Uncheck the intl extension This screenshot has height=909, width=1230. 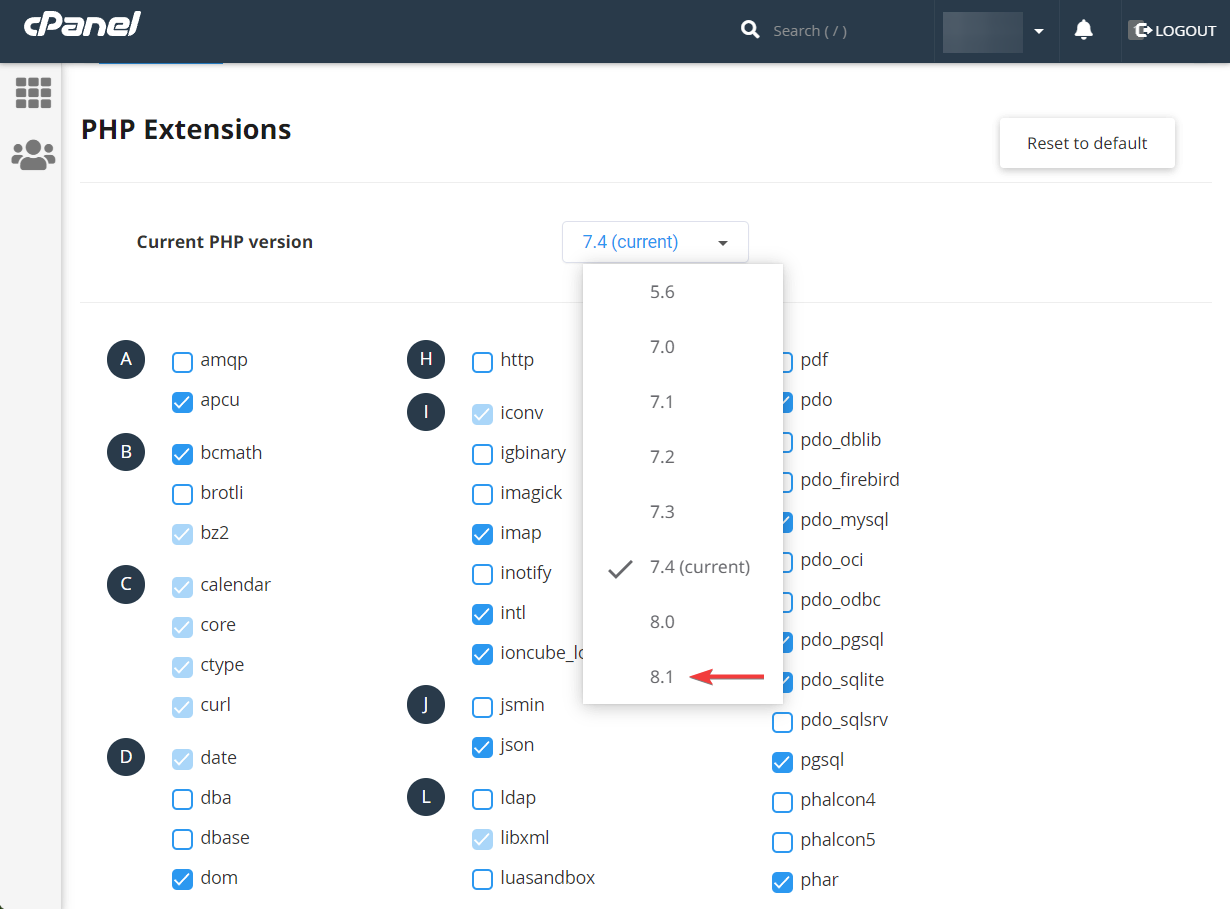click(482, 615)
